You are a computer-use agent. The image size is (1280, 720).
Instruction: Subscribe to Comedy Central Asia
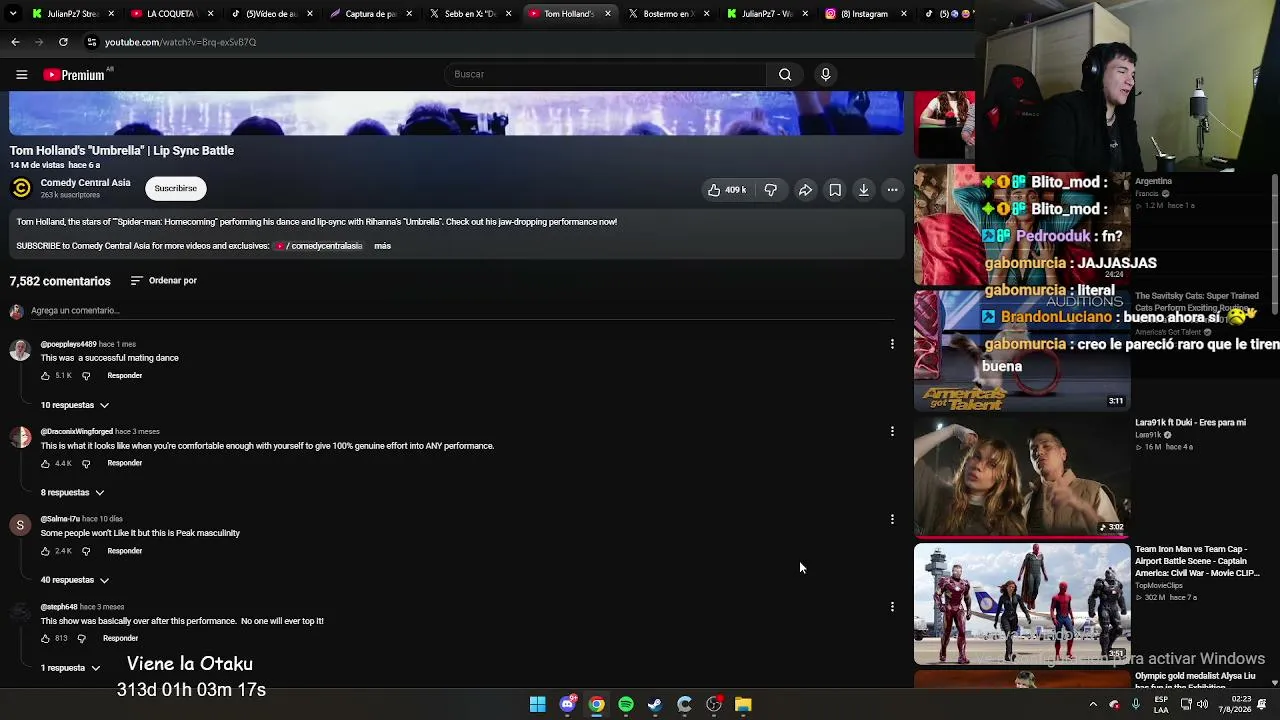(x=176, y=189)
